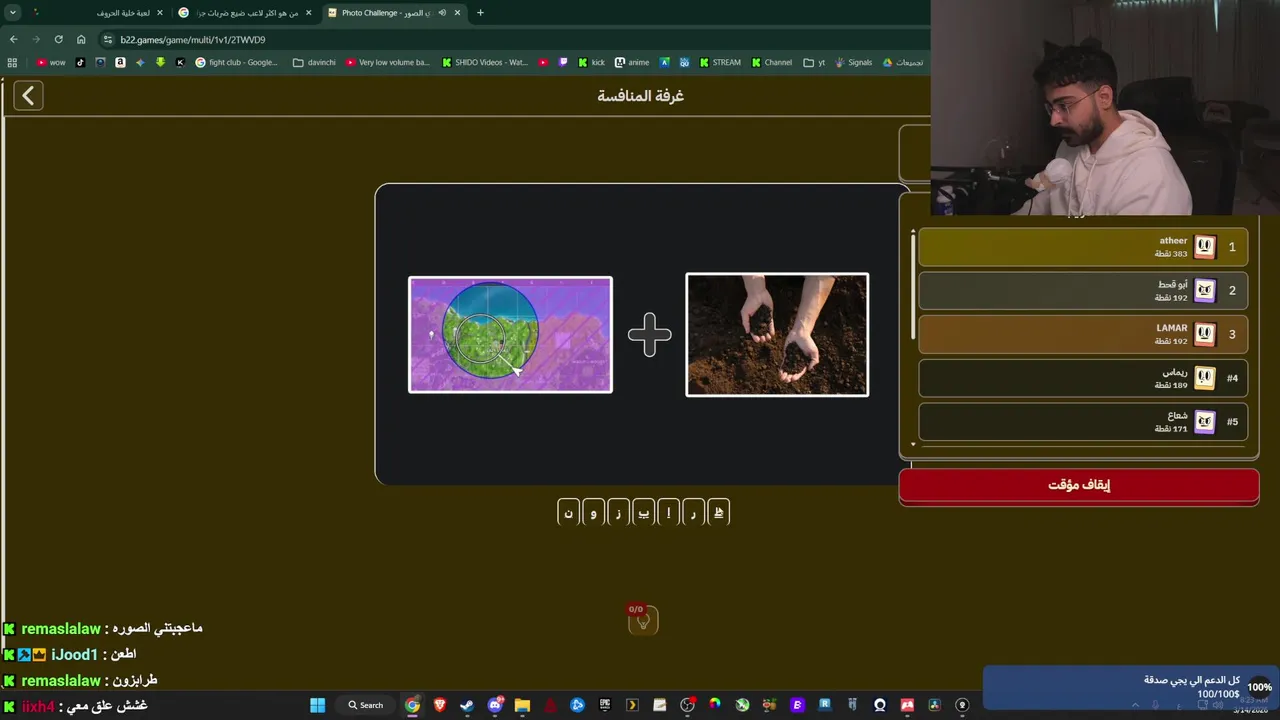1280x720 pixels.
Task: Select the شعاع leaderboard row
Action: pos(1083,422)
